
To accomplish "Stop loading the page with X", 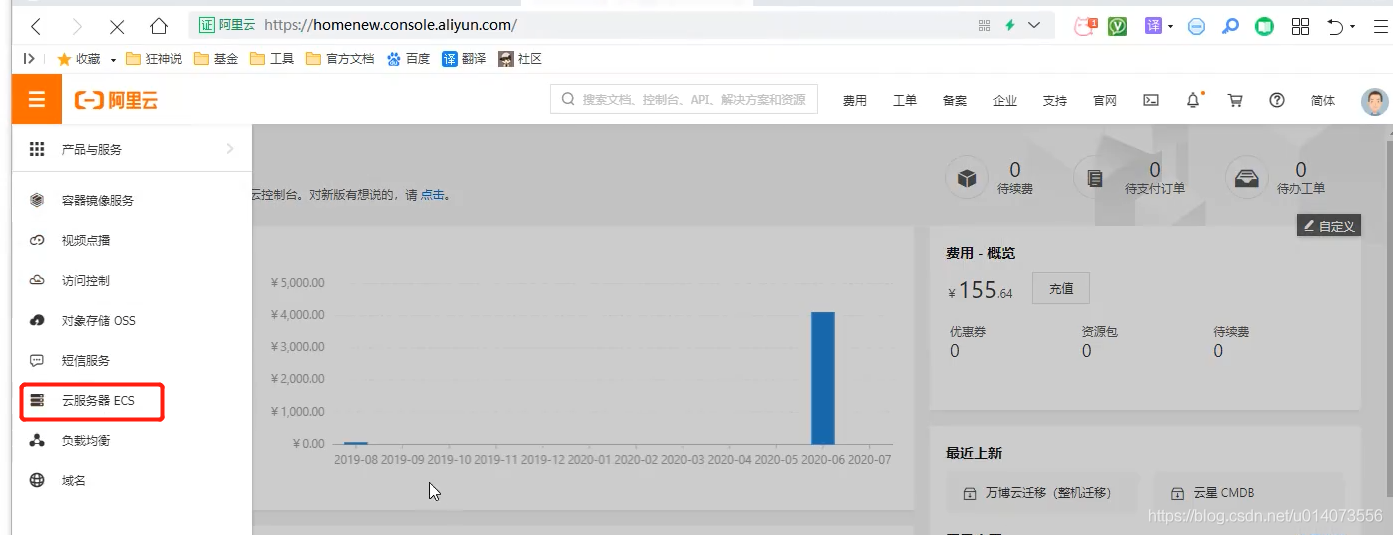I will 117,26.
